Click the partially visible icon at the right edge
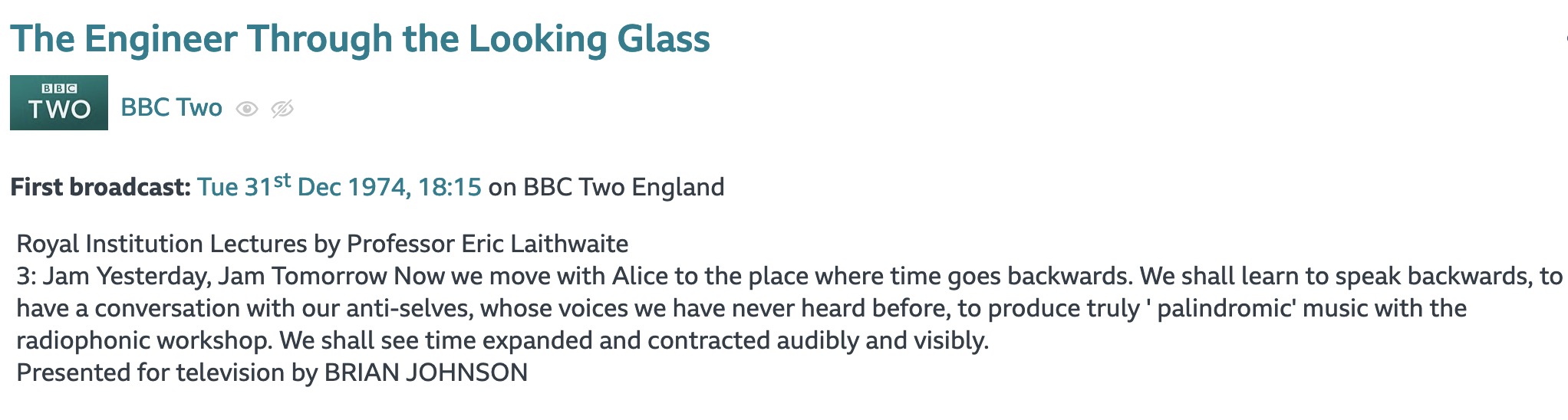The height and width of the screenshot is (420, 1568). 1565,38
